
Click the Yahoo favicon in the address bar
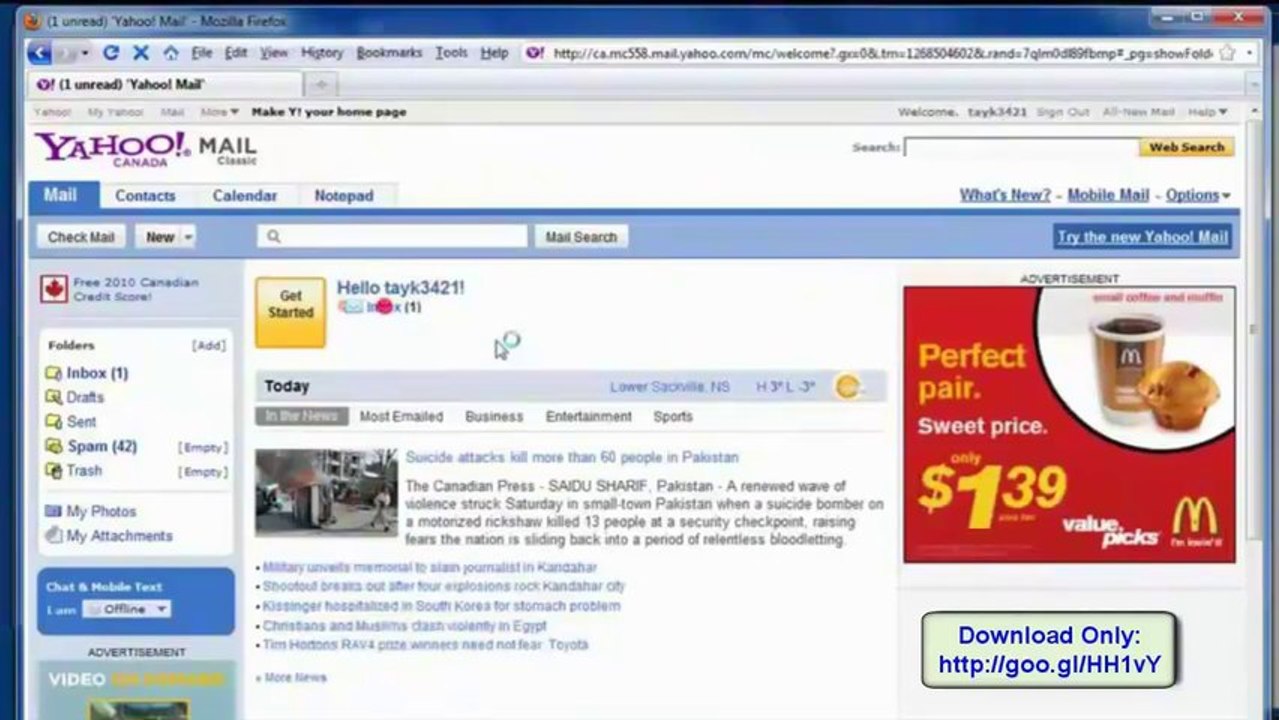pyautogui.click(x=535, y=53)
